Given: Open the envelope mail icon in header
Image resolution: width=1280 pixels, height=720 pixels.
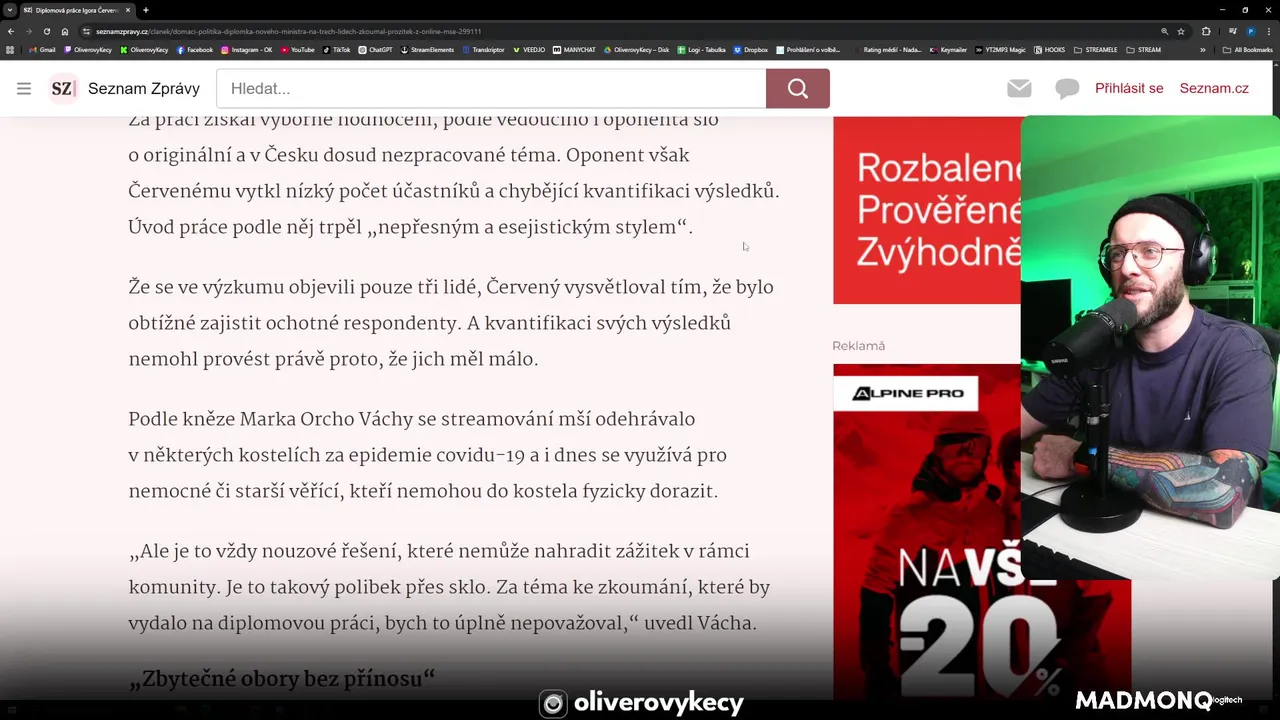Looking at the screenshot, I should tap(1019, 88).
